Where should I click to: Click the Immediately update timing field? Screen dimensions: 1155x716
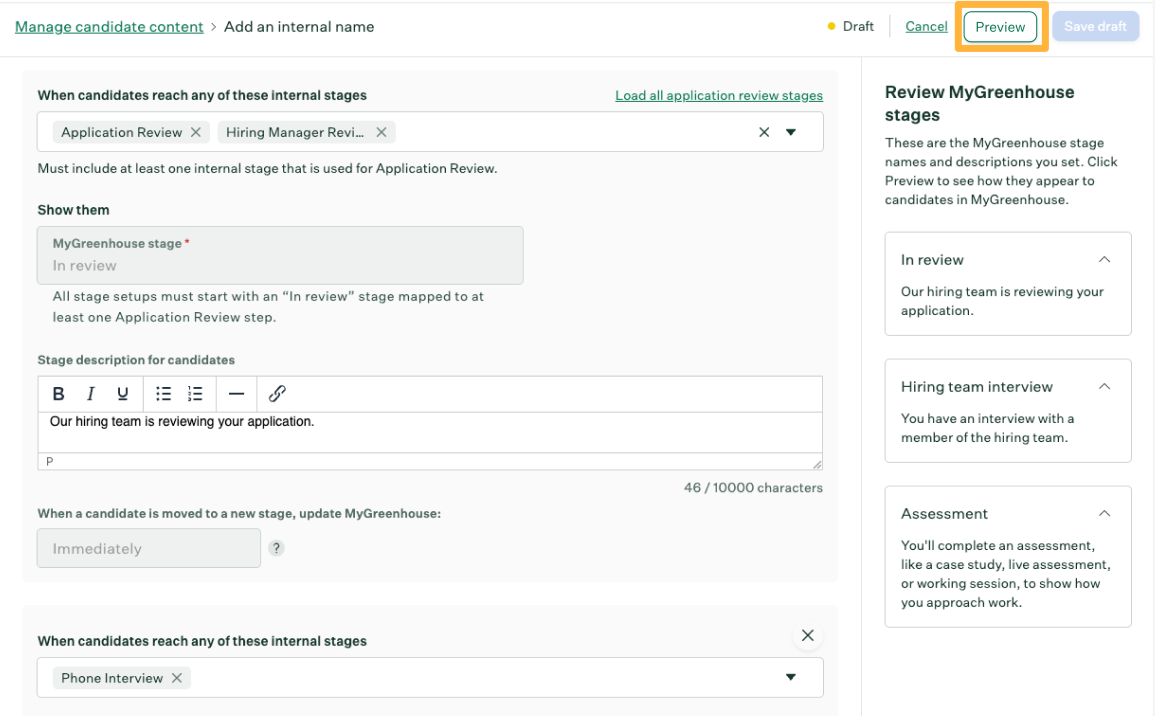click(149, 548)
